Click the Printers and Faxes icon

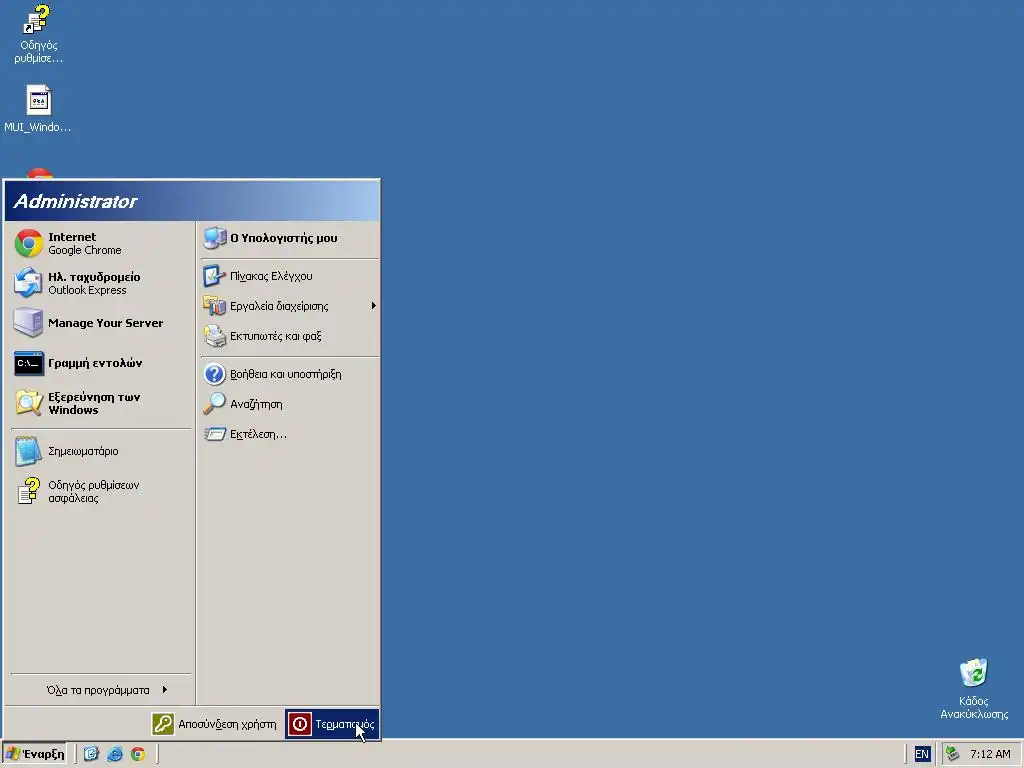tap(214, 336)
